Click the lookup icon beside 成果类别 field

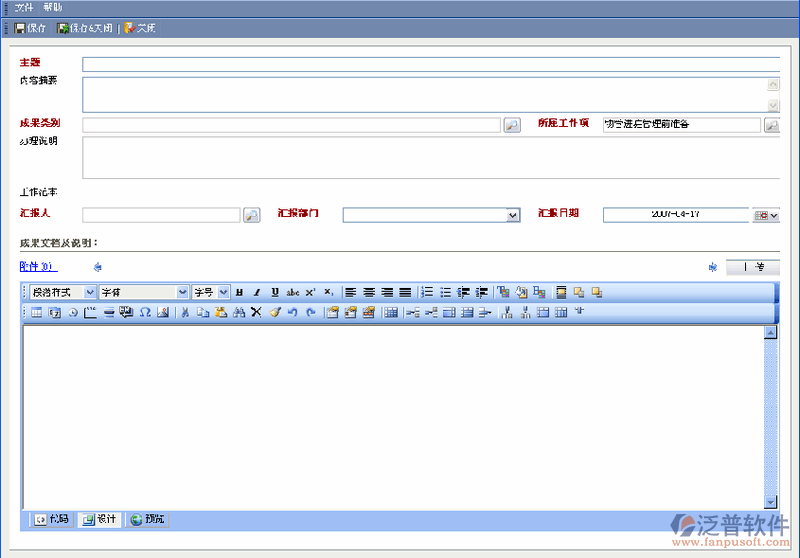(511, 125)
